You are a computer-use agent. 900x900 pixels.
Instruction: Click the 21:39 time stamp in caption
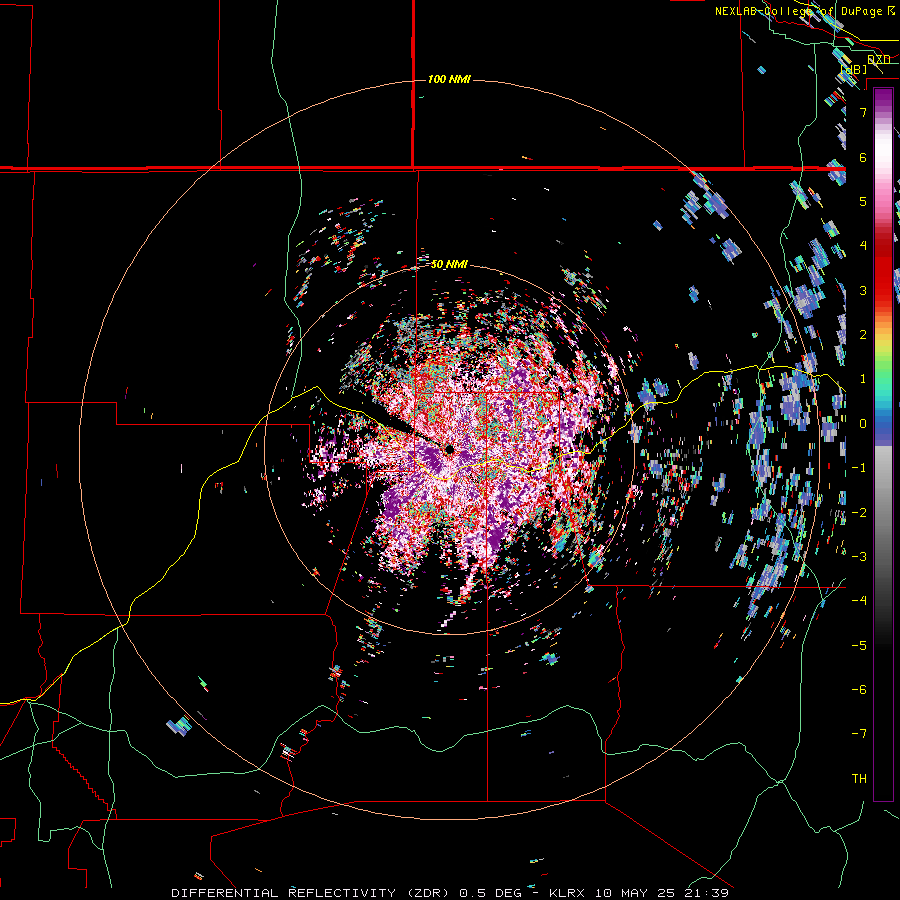coord(707,893)
